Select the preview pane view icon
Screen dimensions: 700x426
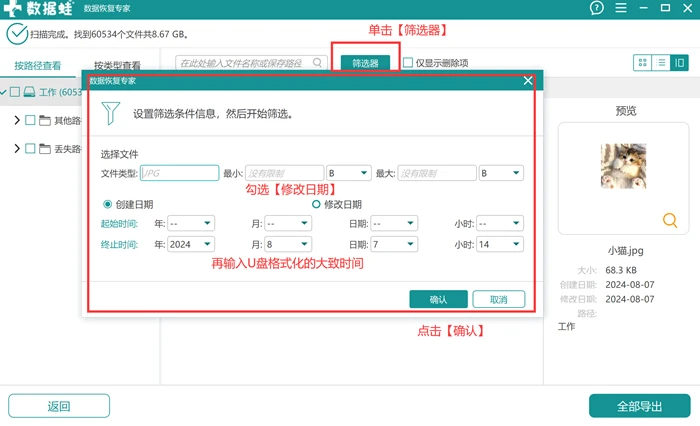coord(679,63)
